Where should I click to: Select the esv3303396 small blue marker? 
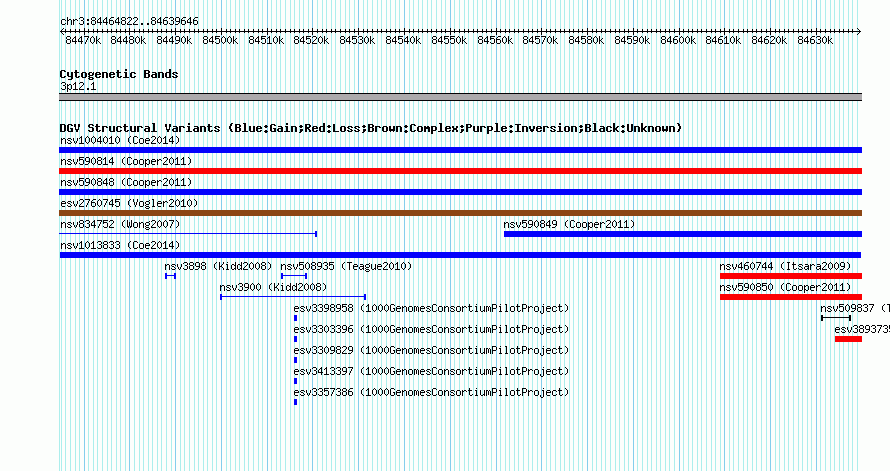296,339
